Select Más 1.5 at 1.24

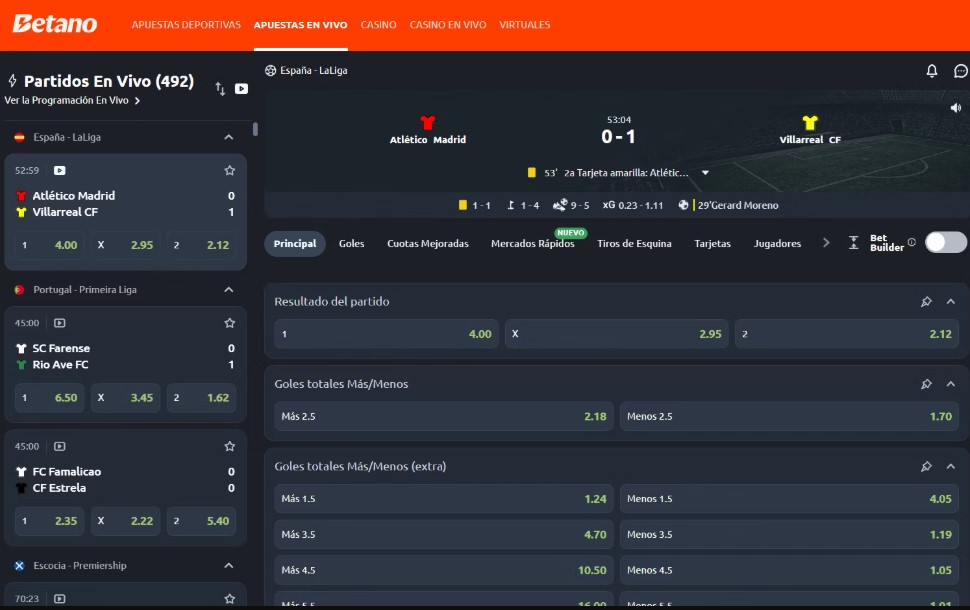[x=444, y=499]
